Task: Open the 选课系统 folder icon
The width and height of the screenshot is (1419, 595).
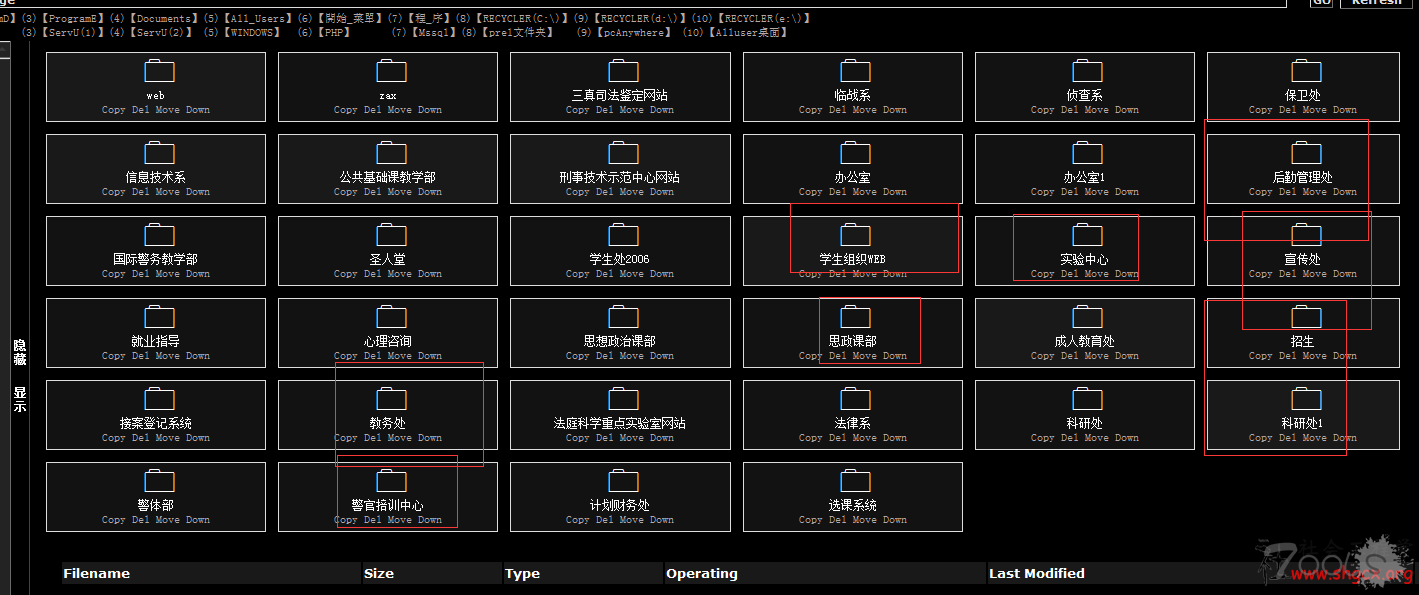Action: point(855,481)
